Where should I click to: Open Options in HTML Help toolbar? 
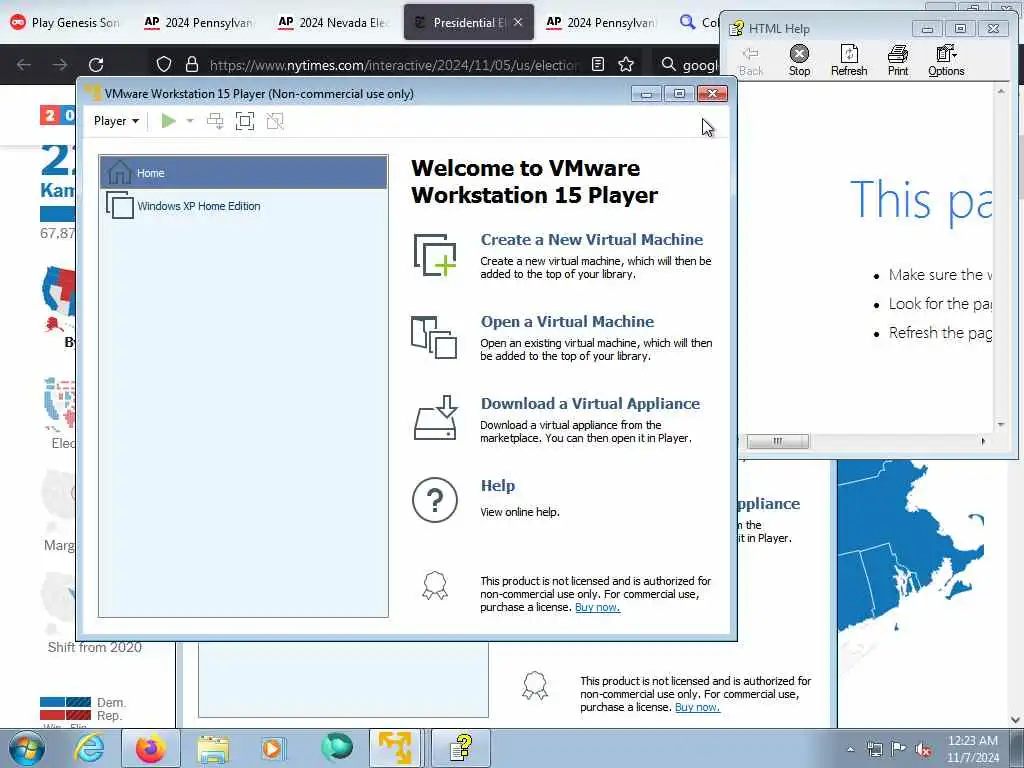[946, 61]
